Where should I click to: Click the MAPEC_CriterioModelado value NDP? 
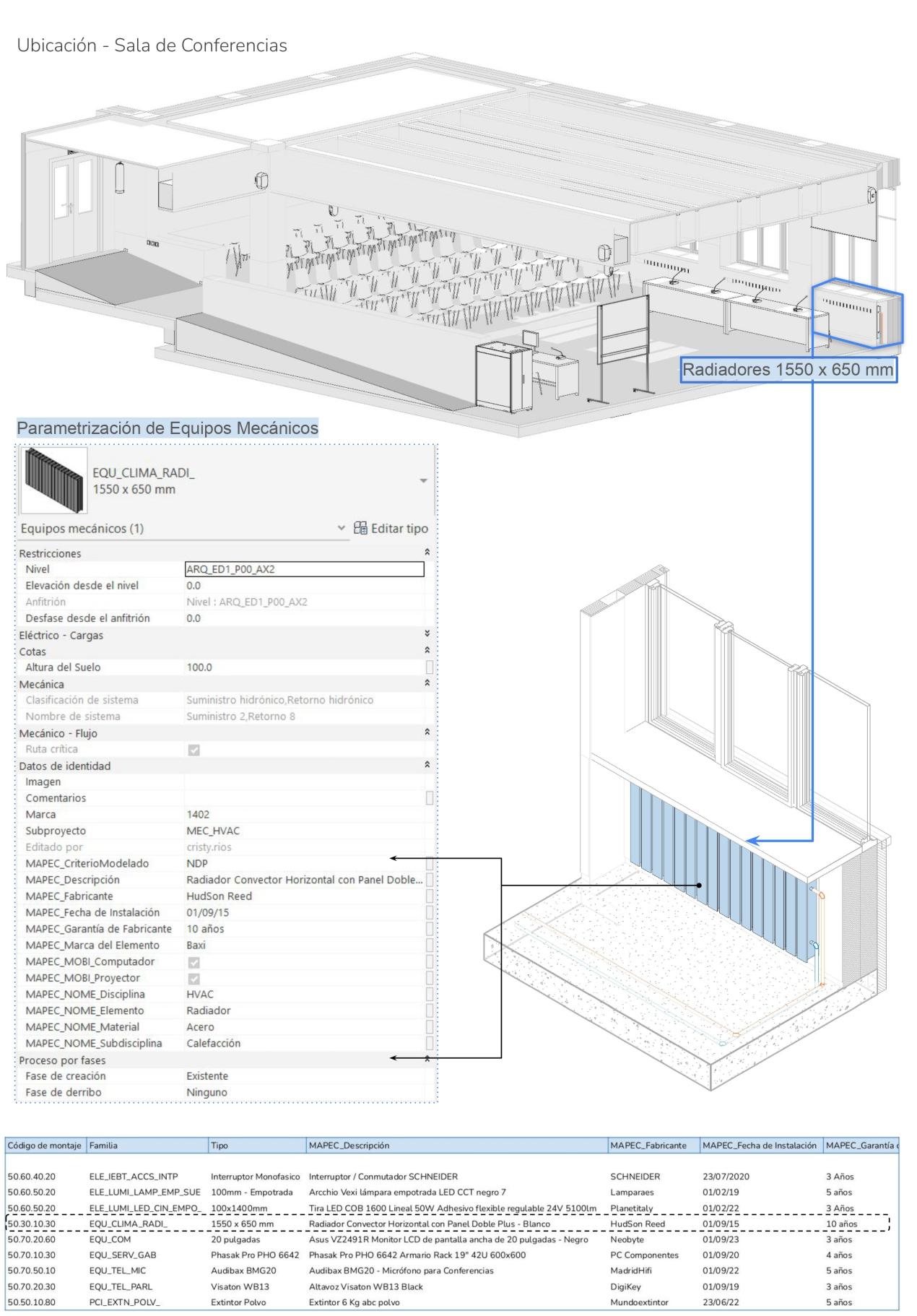click(197, 863)
